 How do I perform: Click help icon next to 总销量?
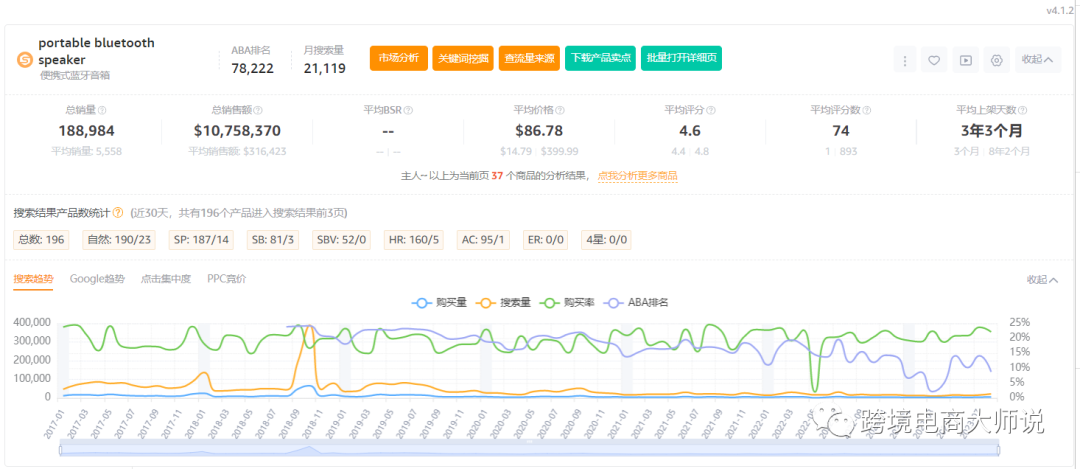pos(102,111)
